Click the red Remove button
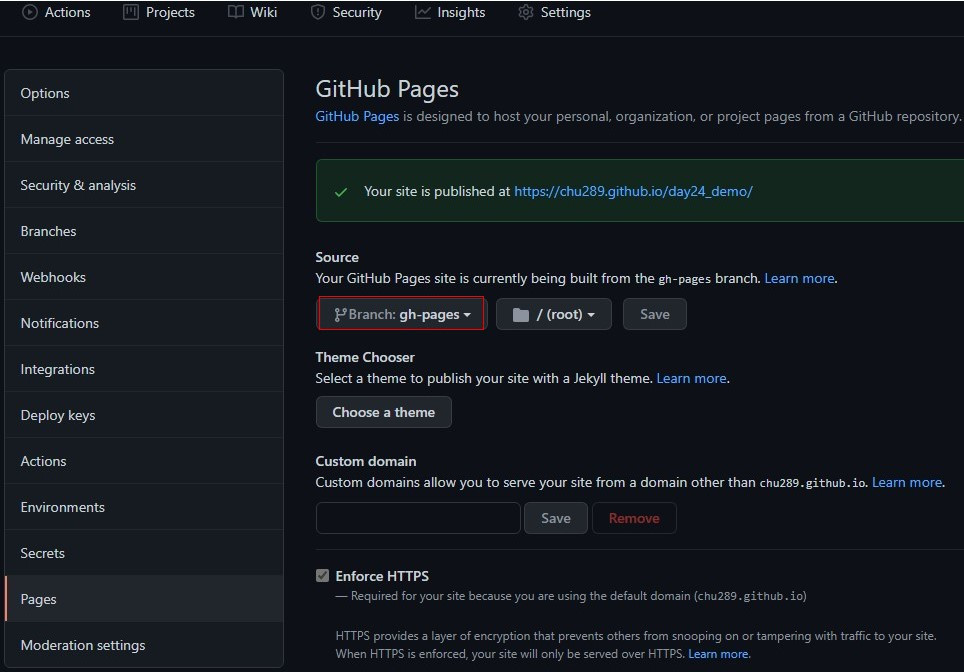 coord(634,518)
